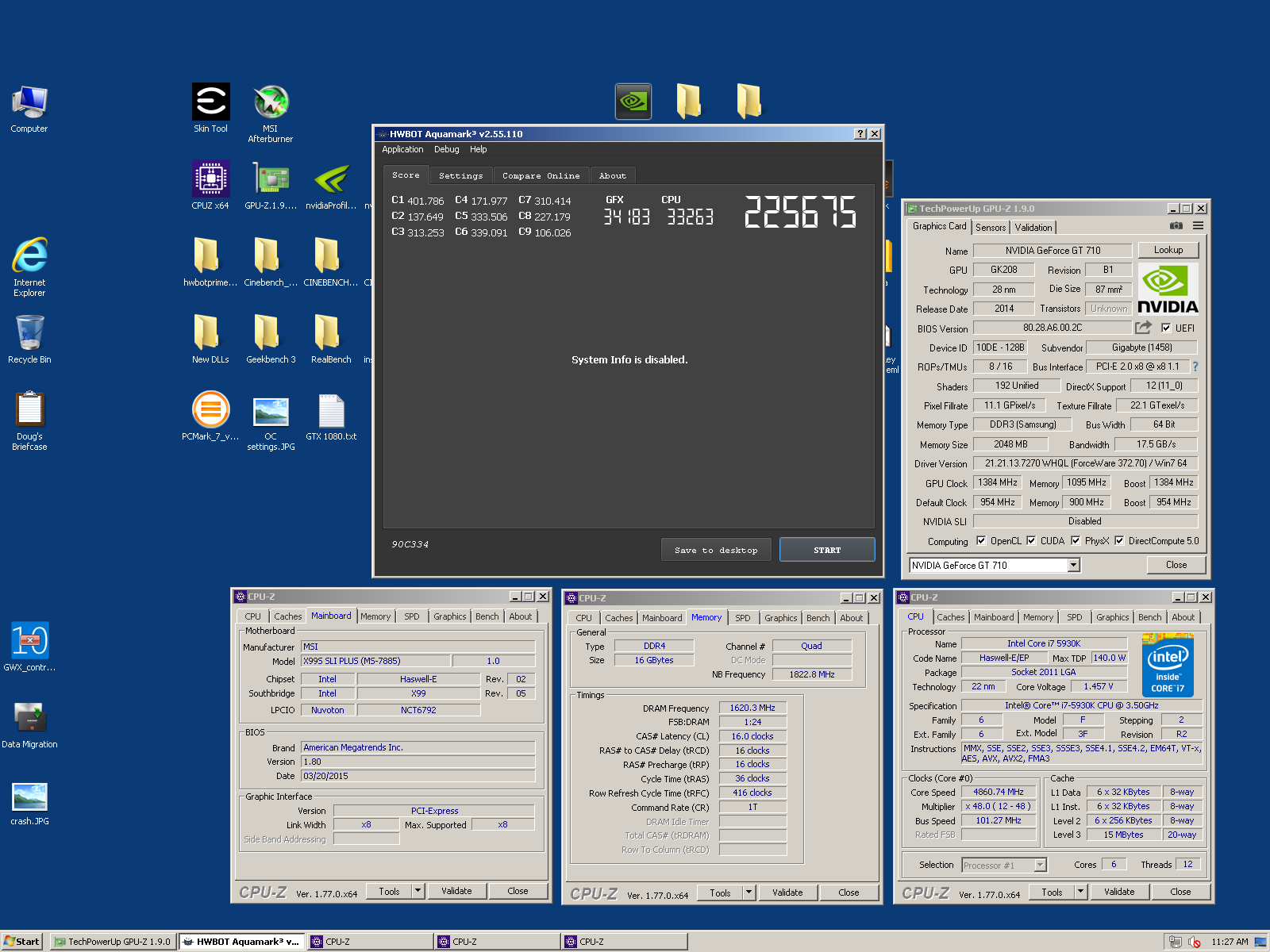
Task: Open the CPUZ x64 desktop shortcut
Action: 210,184
